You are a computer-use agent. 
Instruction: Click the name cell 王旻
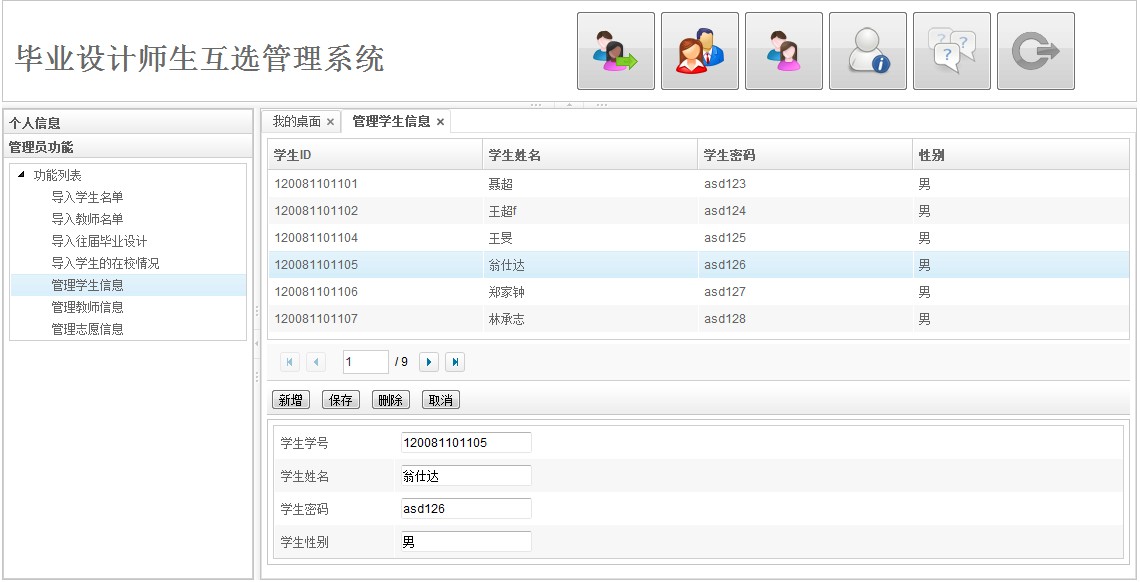click(501, 238)
